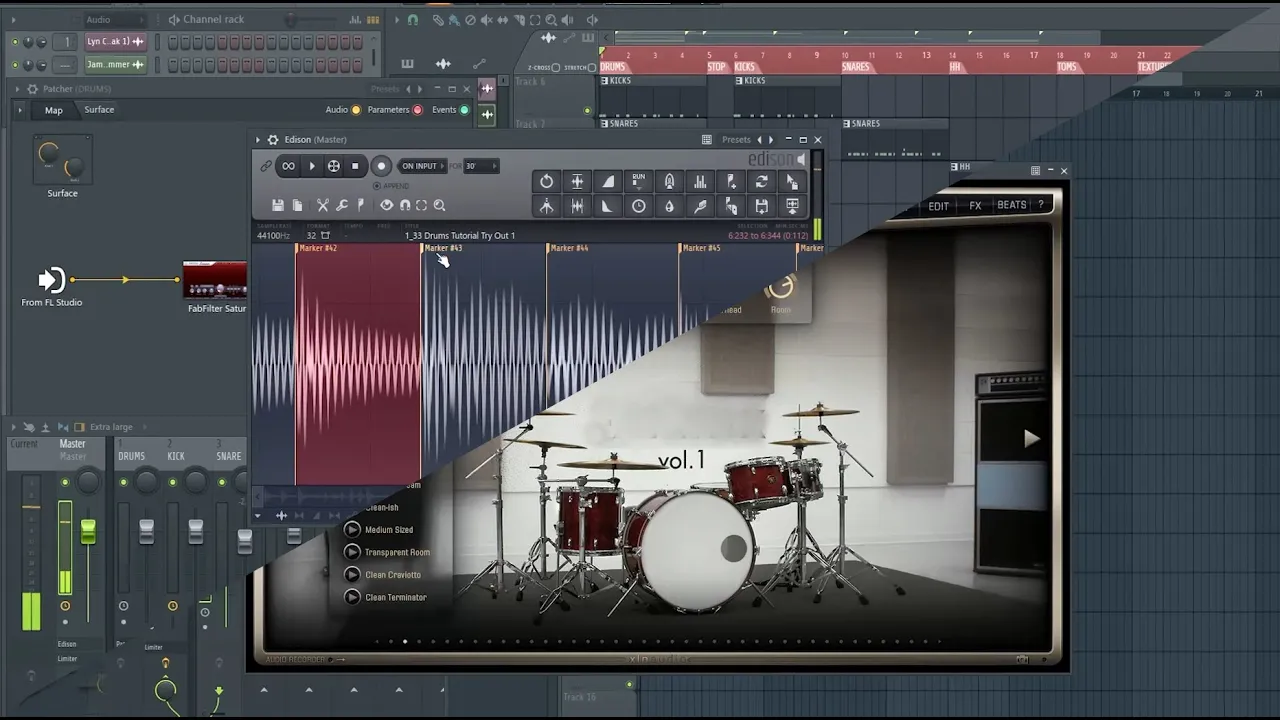This screenshot has width=1280, height=720.
Task: Save the sample with Edison's floppy disk icon
Action: (277, 205)
